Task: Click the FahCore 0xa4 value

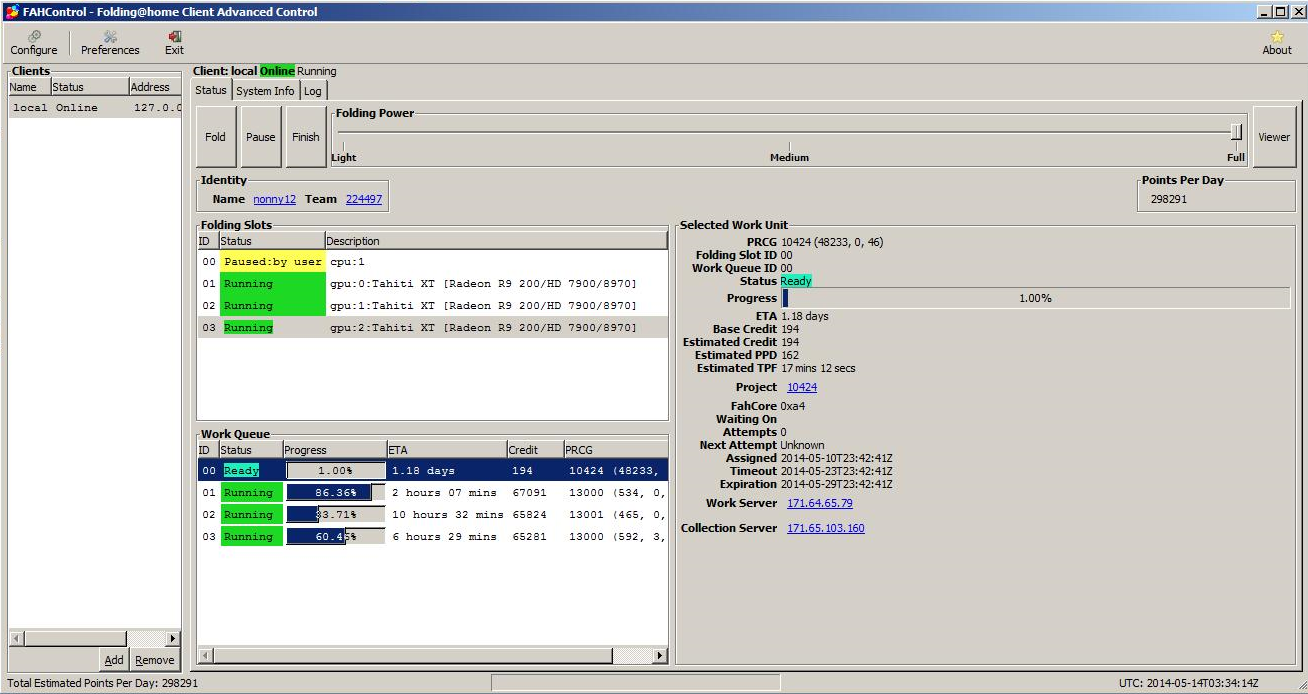Action: (793, 406)
